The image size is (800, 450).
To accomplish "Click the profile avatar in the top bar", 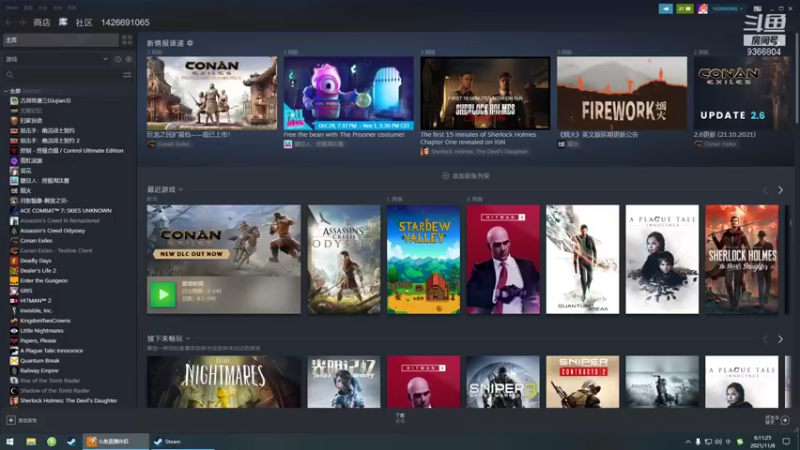I will pos(703,9).
